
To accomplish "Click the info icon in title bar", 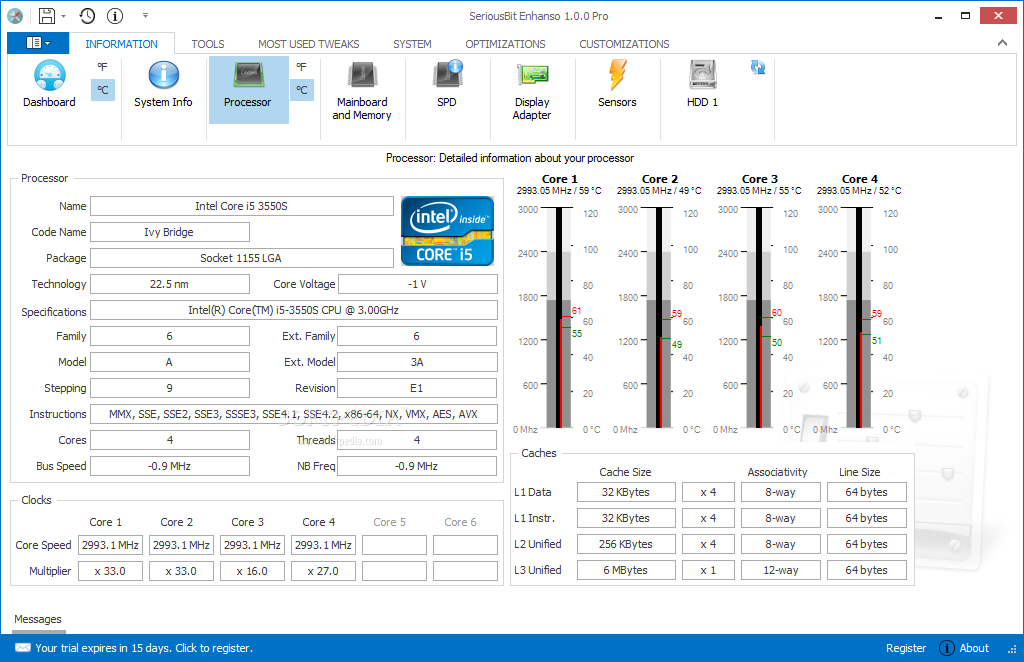I will coord(115,16).
